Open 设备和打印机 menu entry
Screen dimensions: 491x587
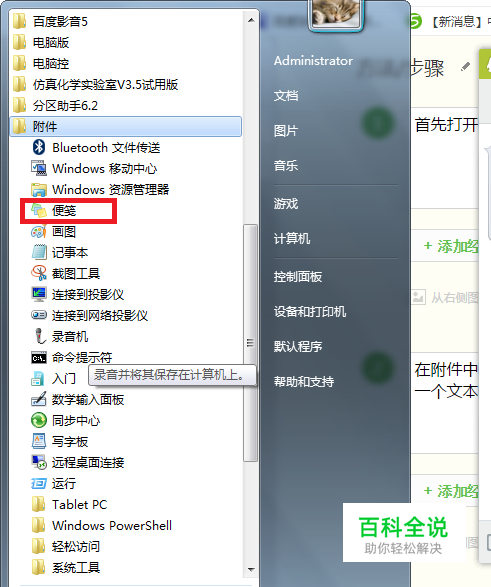click(x=310, y=311)
